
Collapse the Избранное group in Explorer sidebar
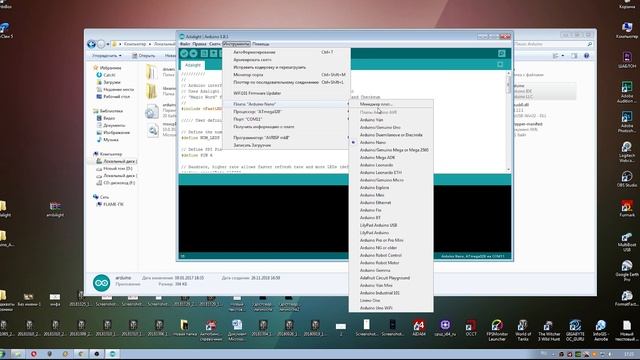pos(107,68)
